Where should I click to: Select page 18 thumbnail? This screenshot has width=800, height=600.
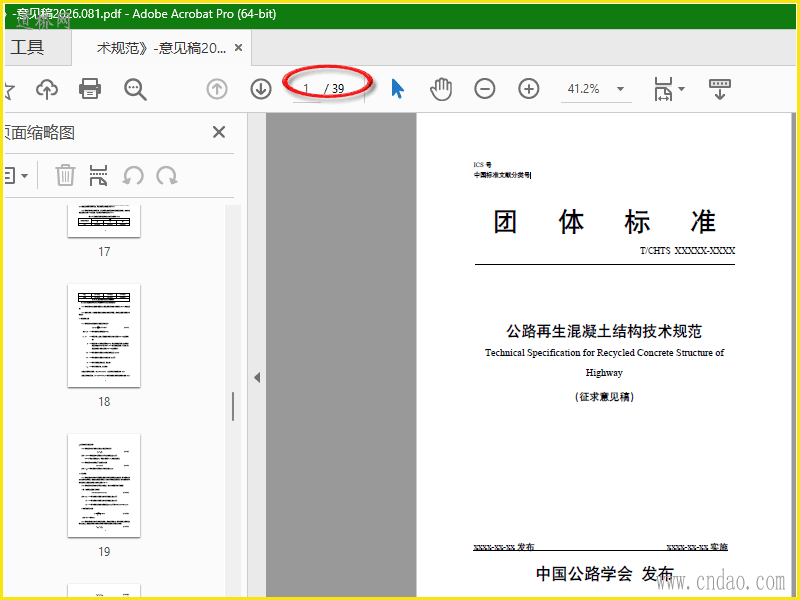(x=104, y=336)
